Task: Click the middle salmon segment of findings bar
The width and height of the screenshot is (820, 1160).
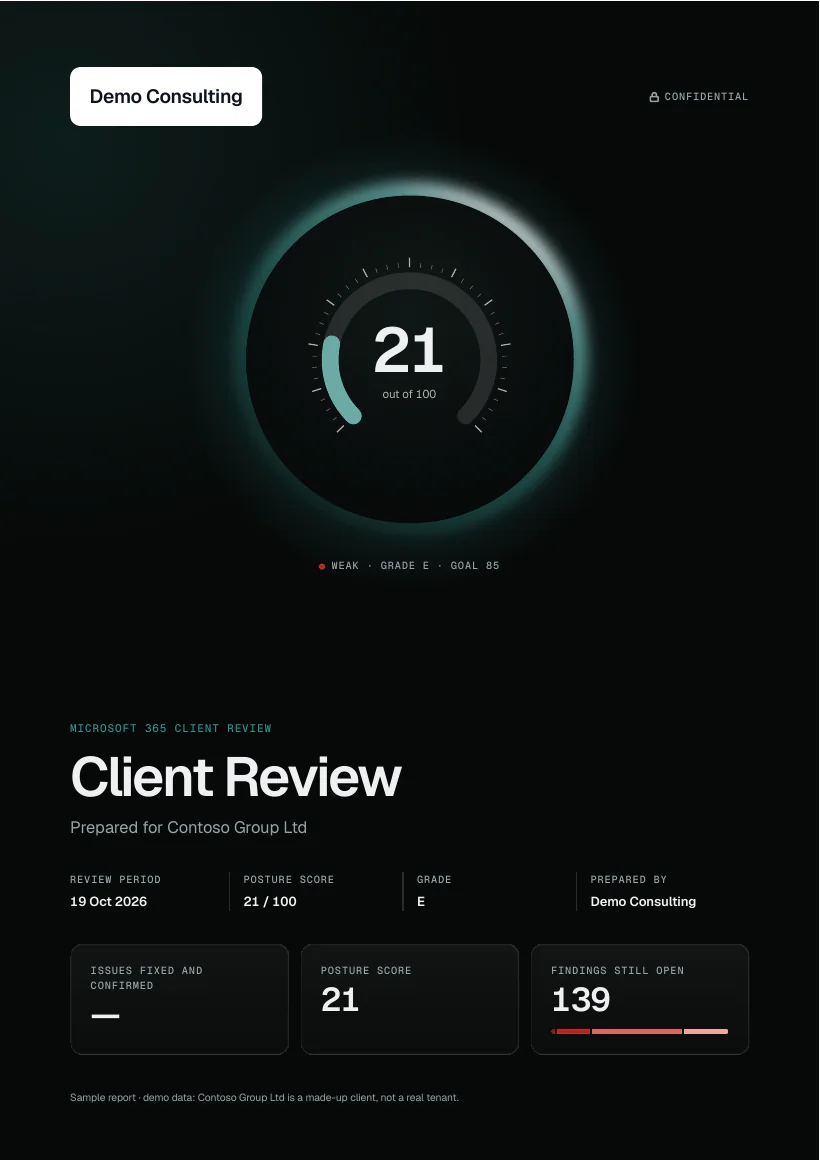Action: 636,1031
